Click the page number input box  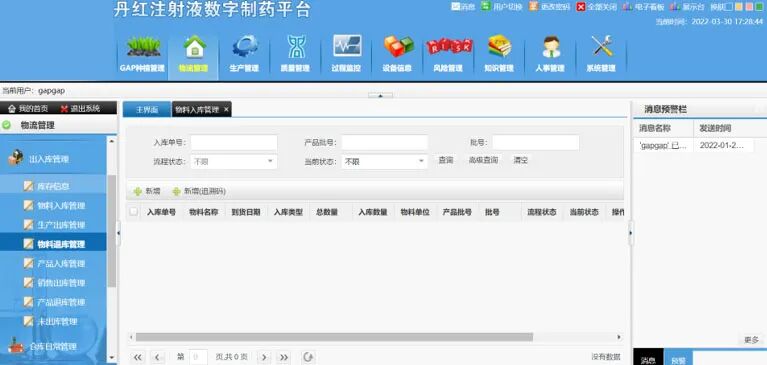tap(198, 357)
